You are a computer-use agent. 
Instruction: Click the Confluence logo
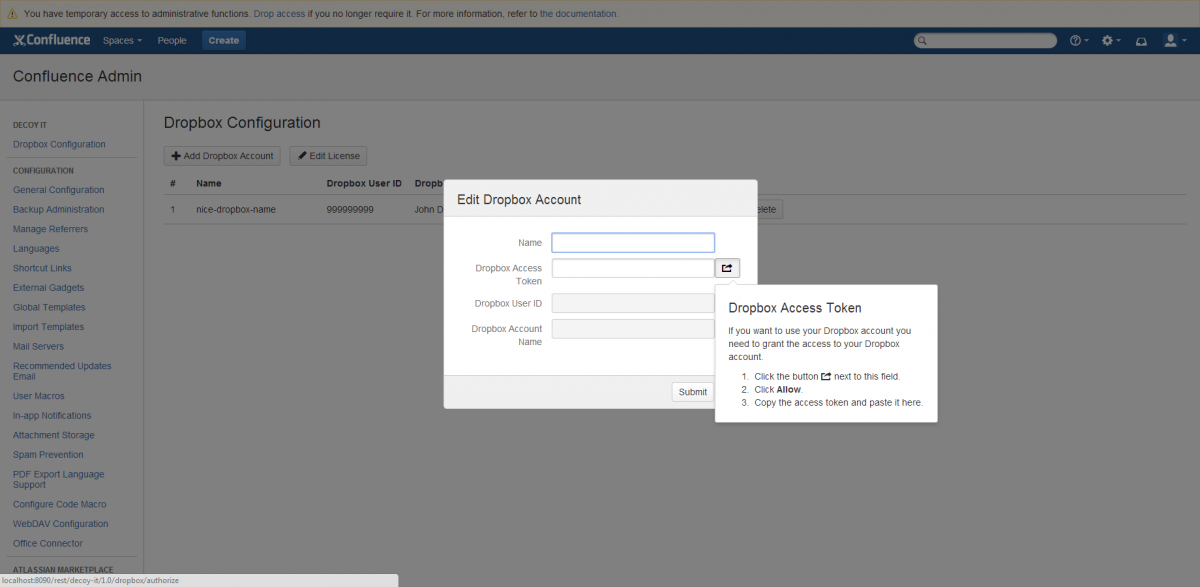tap(51, 40)
